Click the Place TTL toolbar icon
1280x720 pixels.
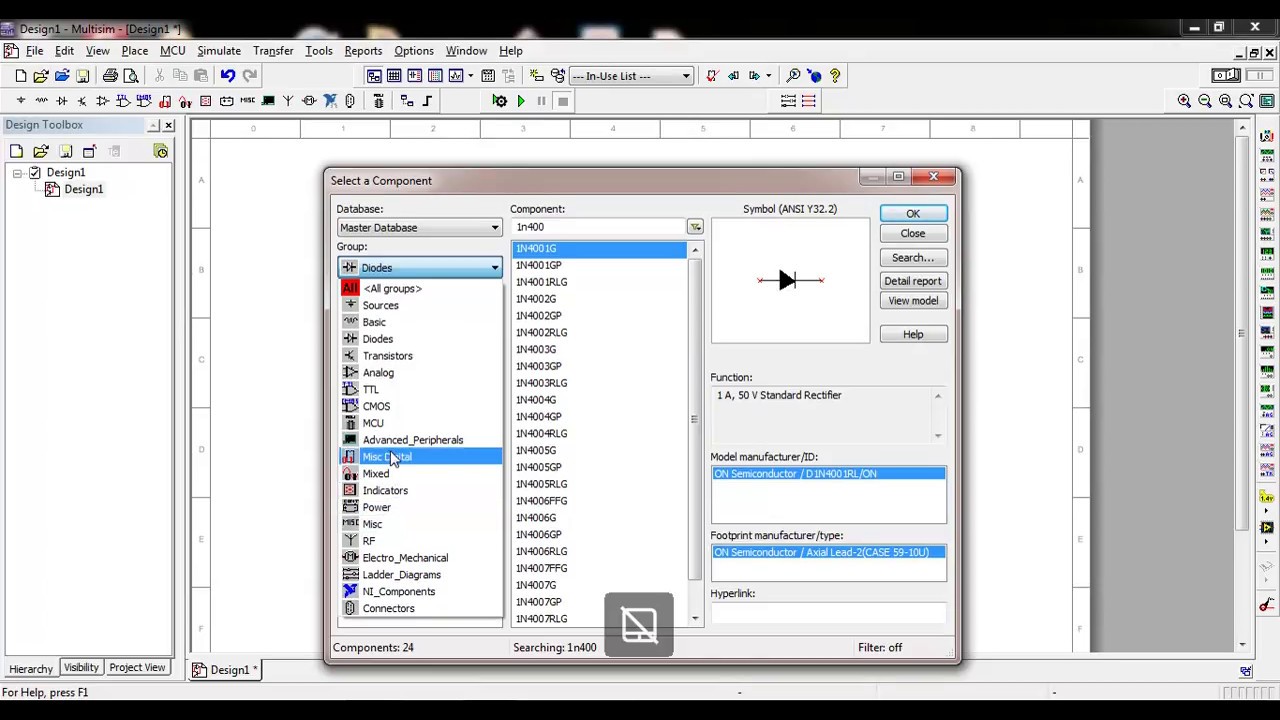[x=123, y=101]
